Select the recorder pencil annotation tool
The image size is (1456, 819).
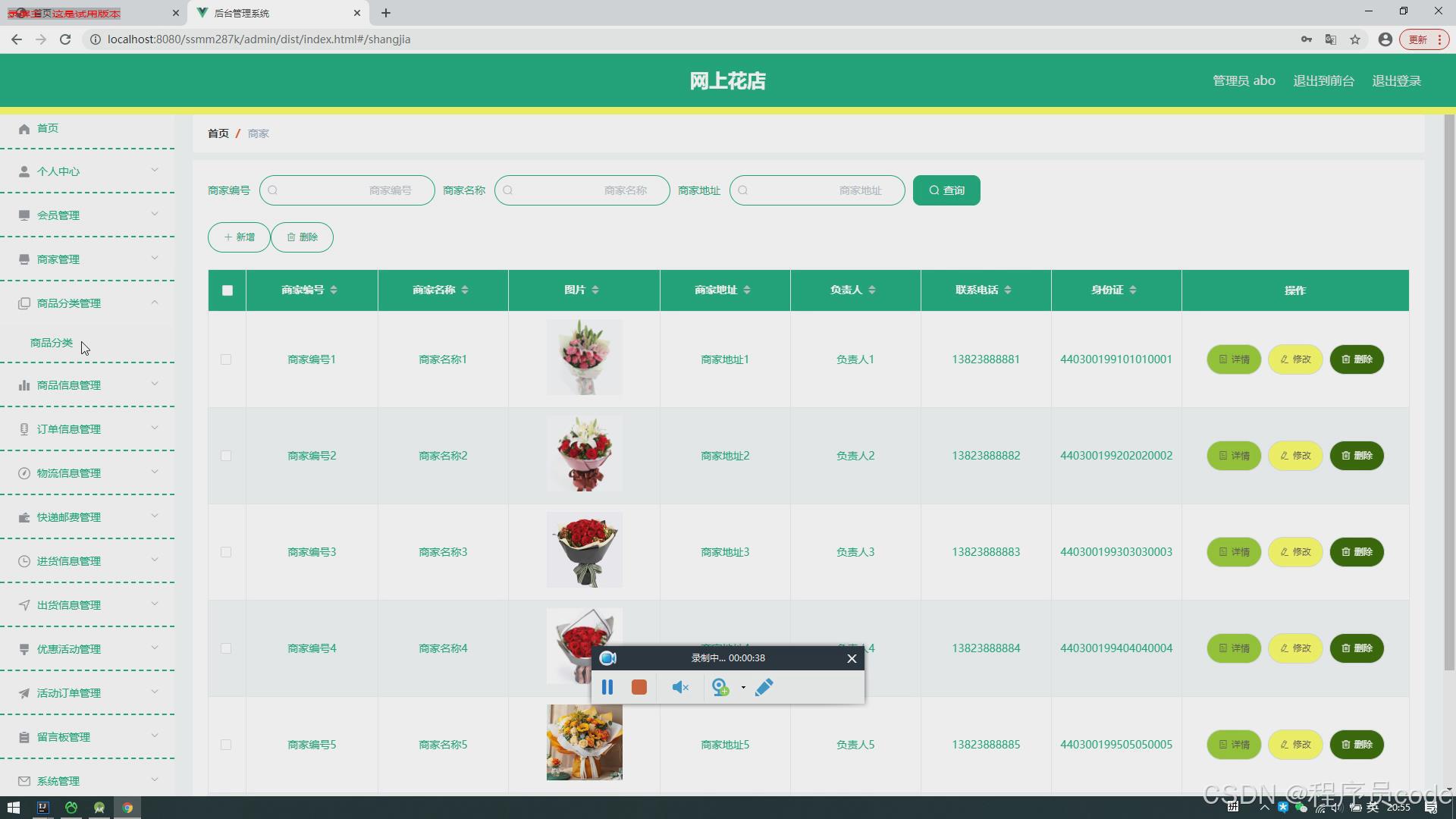pyautogui.click(x=764, y=687)
